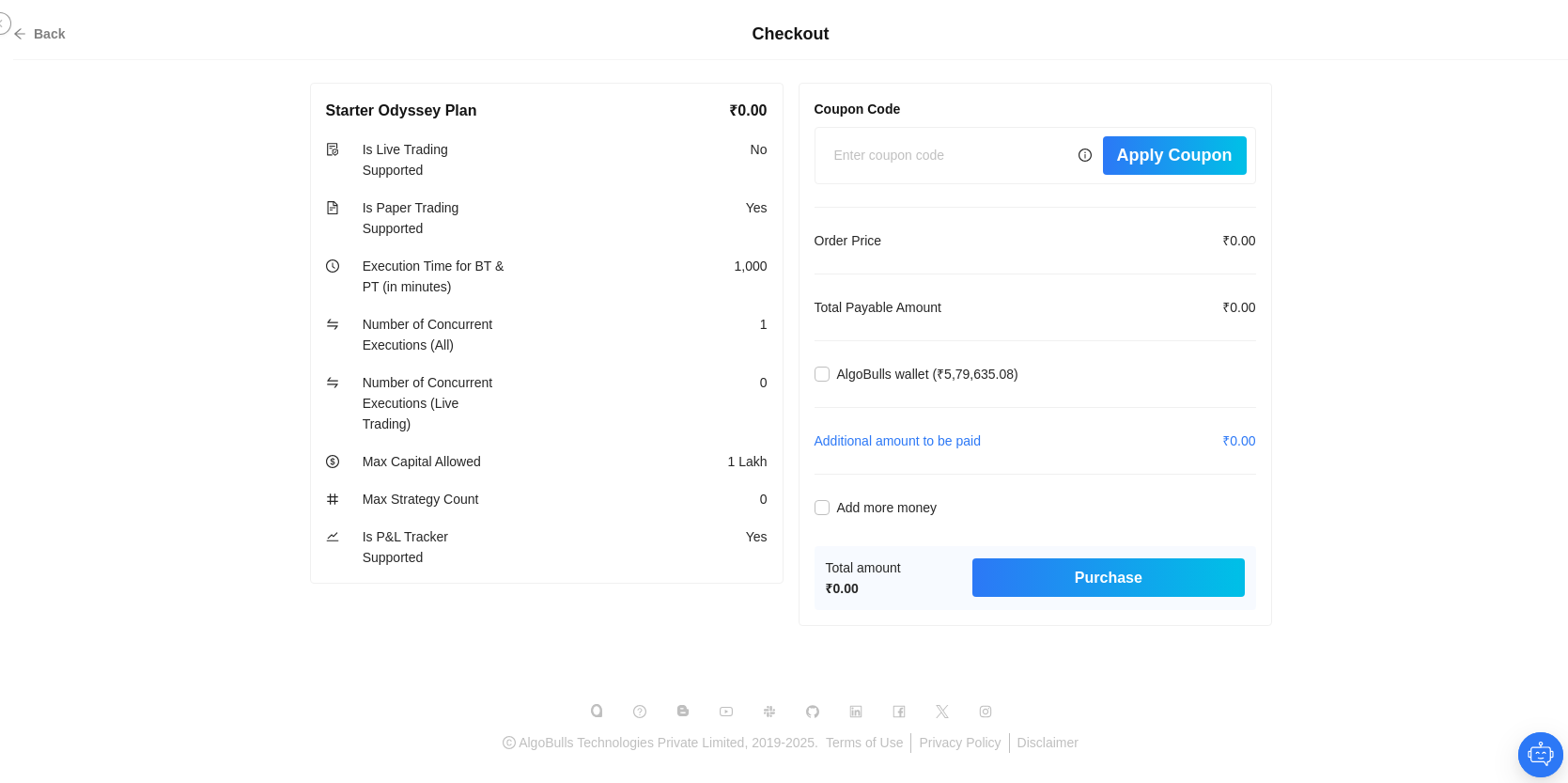The height and width of the screenshot is (783, 1568).
Task: Open the Slack community icon
Action: point(769,712)
